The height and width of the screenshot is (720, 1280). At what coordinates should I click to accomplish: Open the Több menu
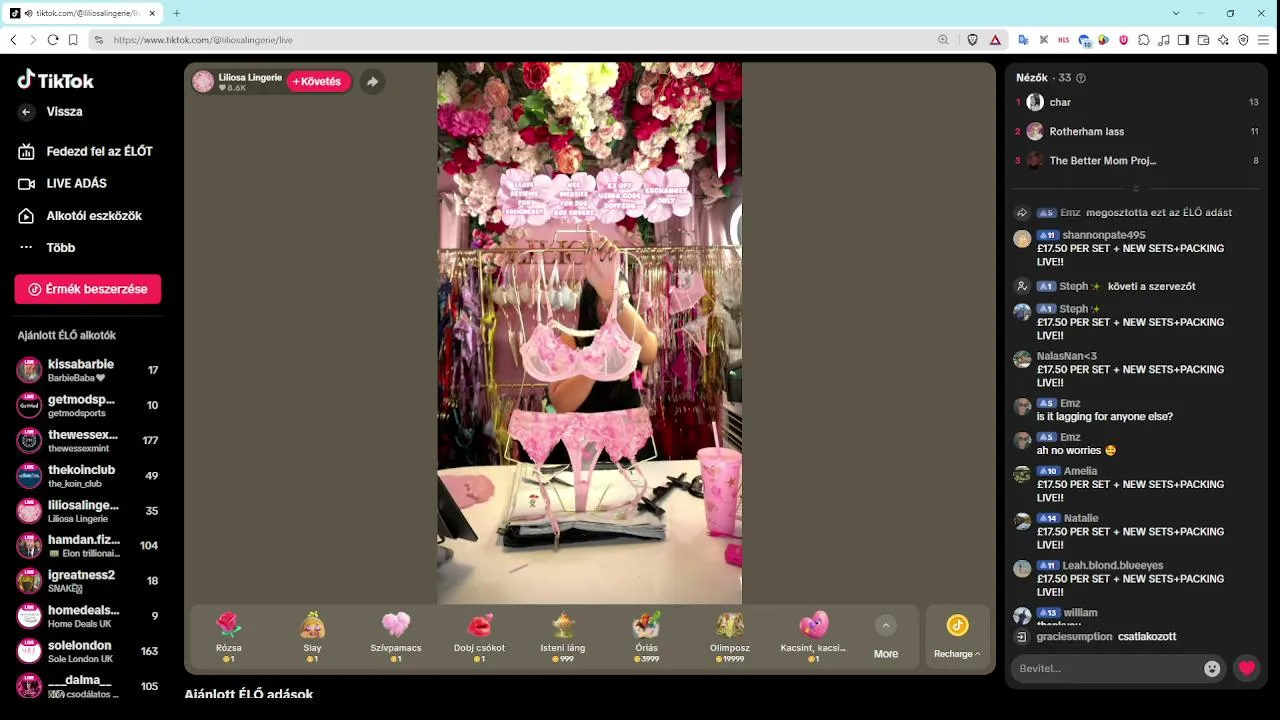[47, 248]
